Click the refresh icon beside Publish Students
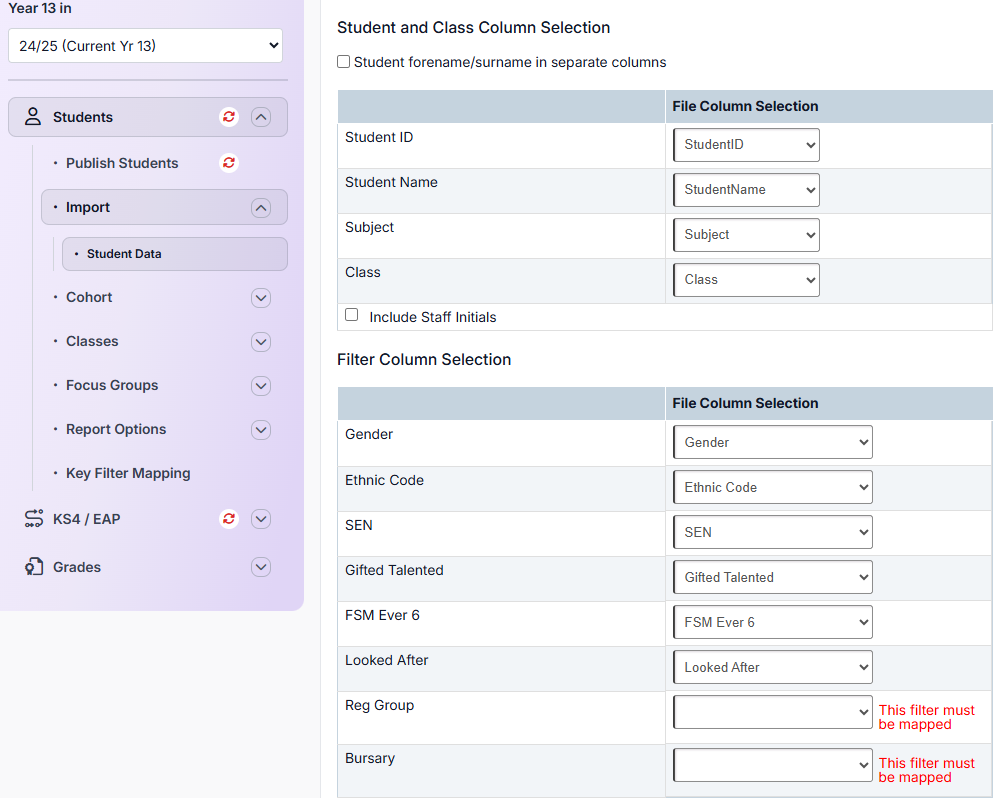This screenshot has height=798, width=1007. [x=229, y=163]
